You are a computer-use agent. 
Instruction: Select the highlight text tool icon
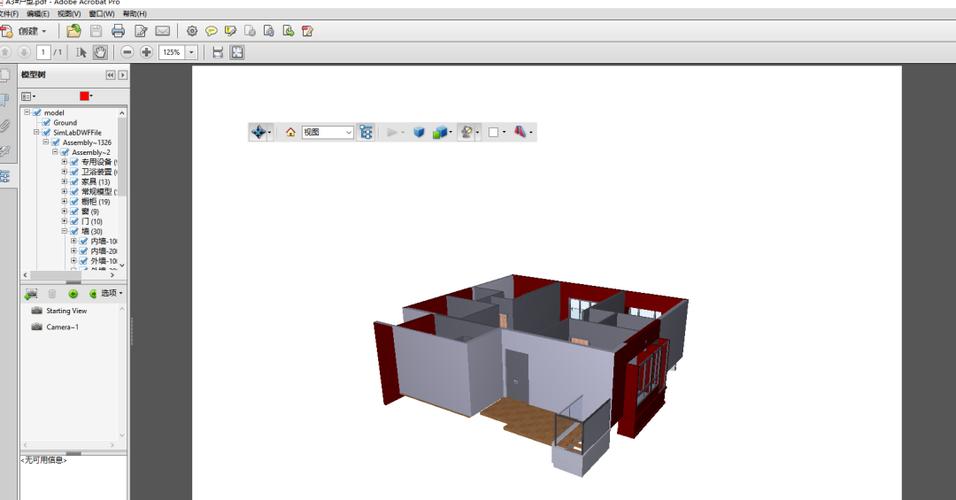pyautogui.click(x=230, y=30)
